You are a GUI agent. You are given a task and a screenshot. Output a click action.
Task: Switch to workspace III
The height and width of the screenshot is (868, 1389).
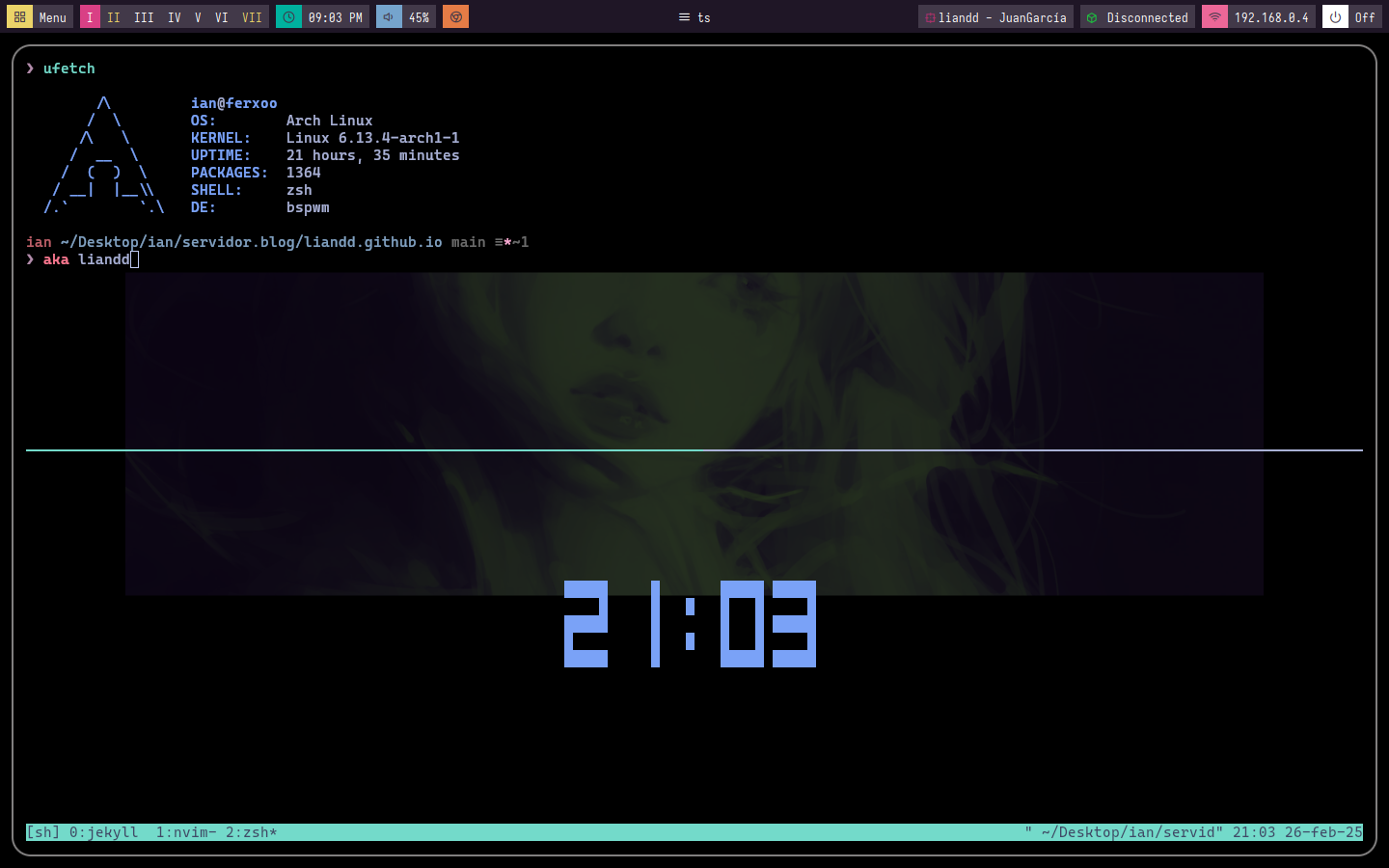(144, 17)
